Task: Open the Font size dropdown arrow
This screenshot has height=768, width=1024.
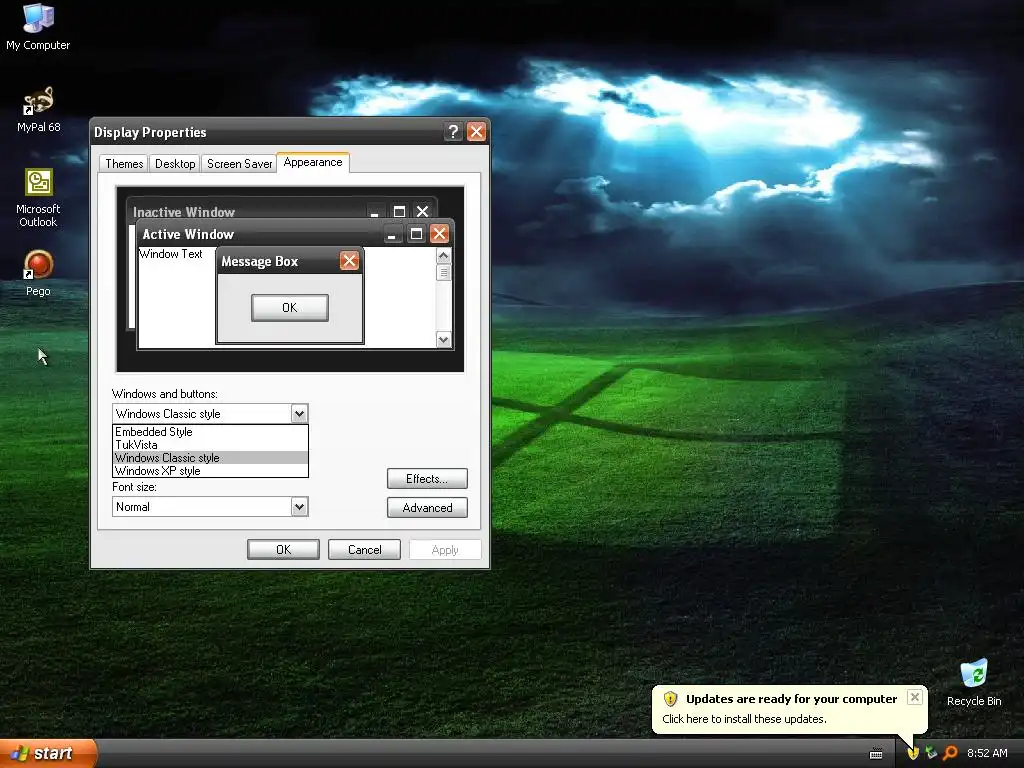Action: coord(299,507)
